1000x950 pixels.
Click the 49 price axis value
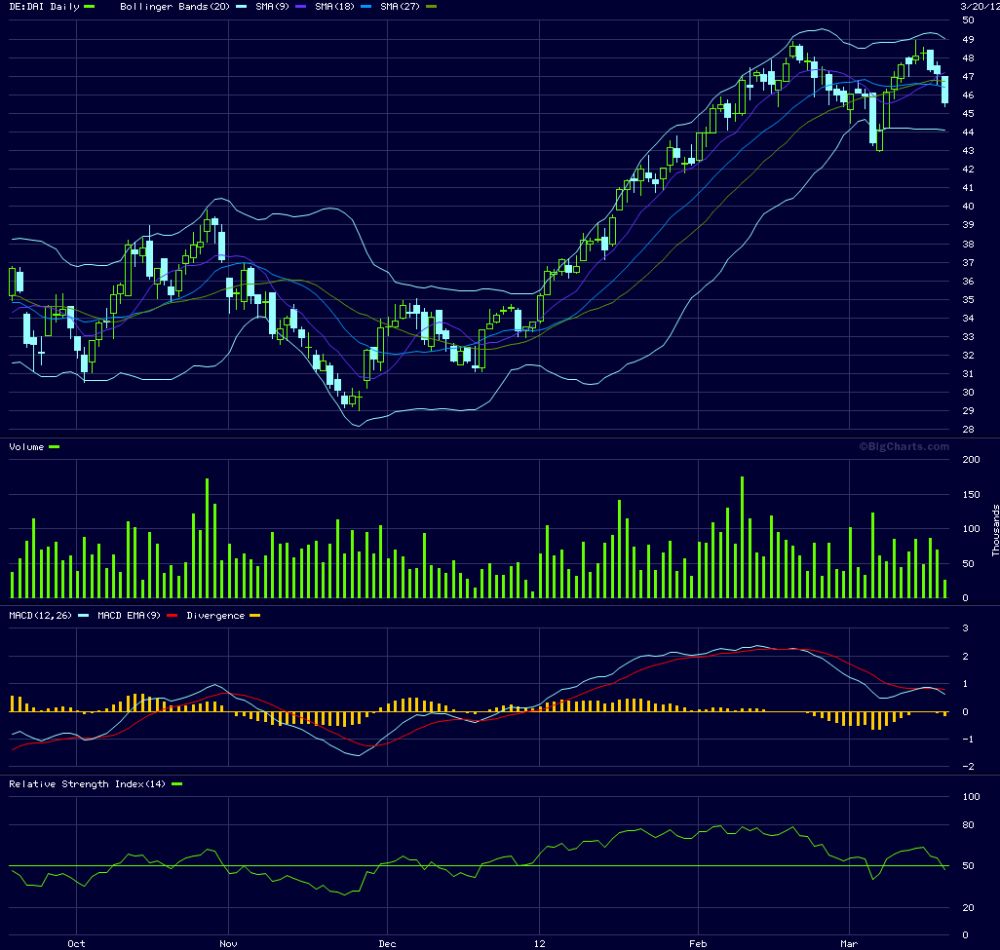coord(968,40)
